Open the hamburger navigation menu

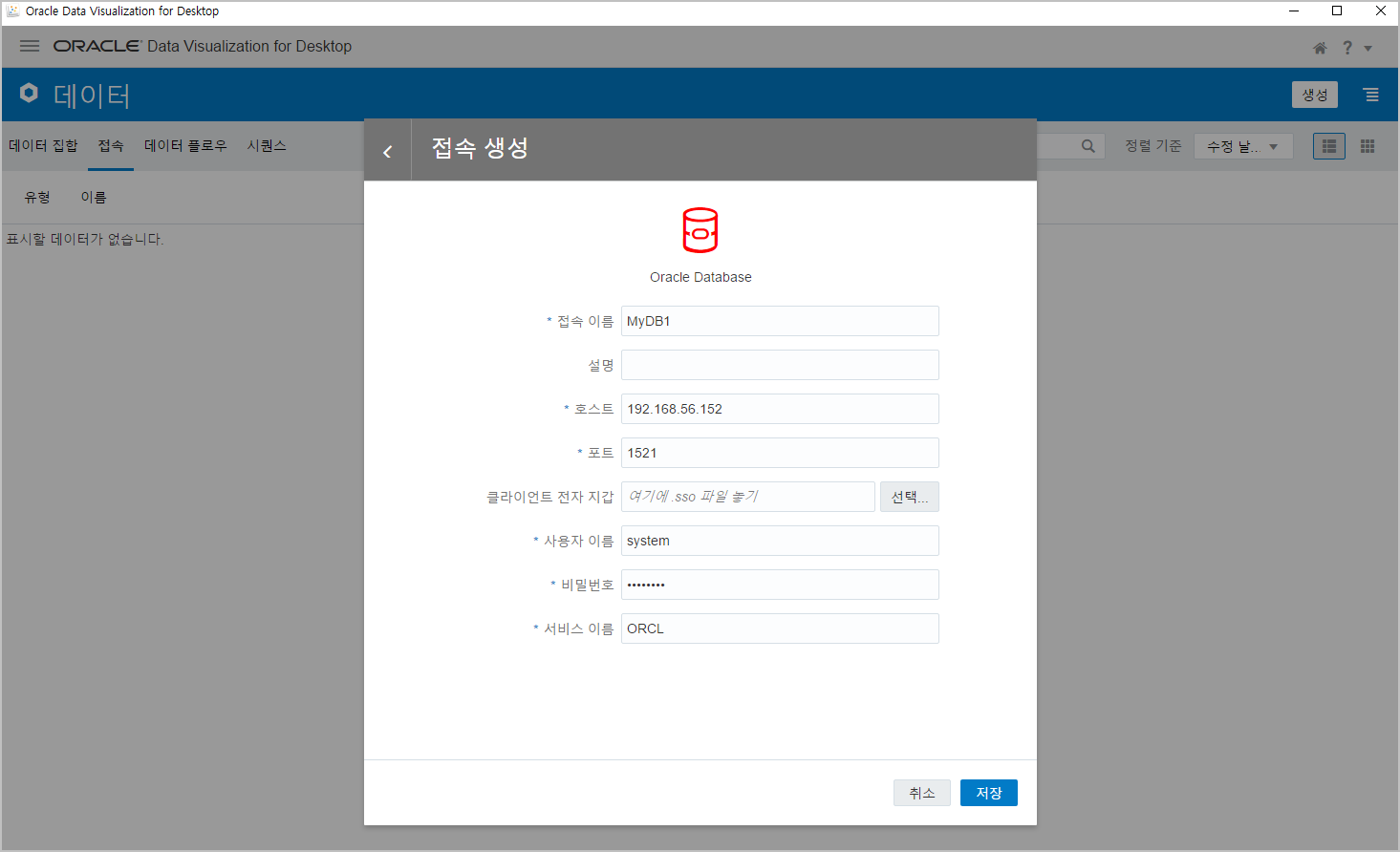[x=30, y=46]
